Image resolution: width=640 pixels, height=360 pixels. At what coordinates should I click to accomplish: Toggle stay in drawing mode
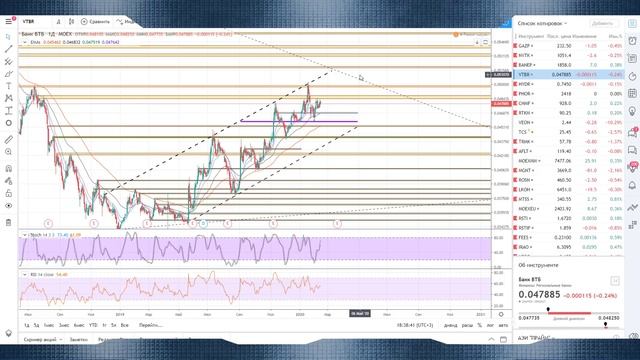tap(9, 181)
